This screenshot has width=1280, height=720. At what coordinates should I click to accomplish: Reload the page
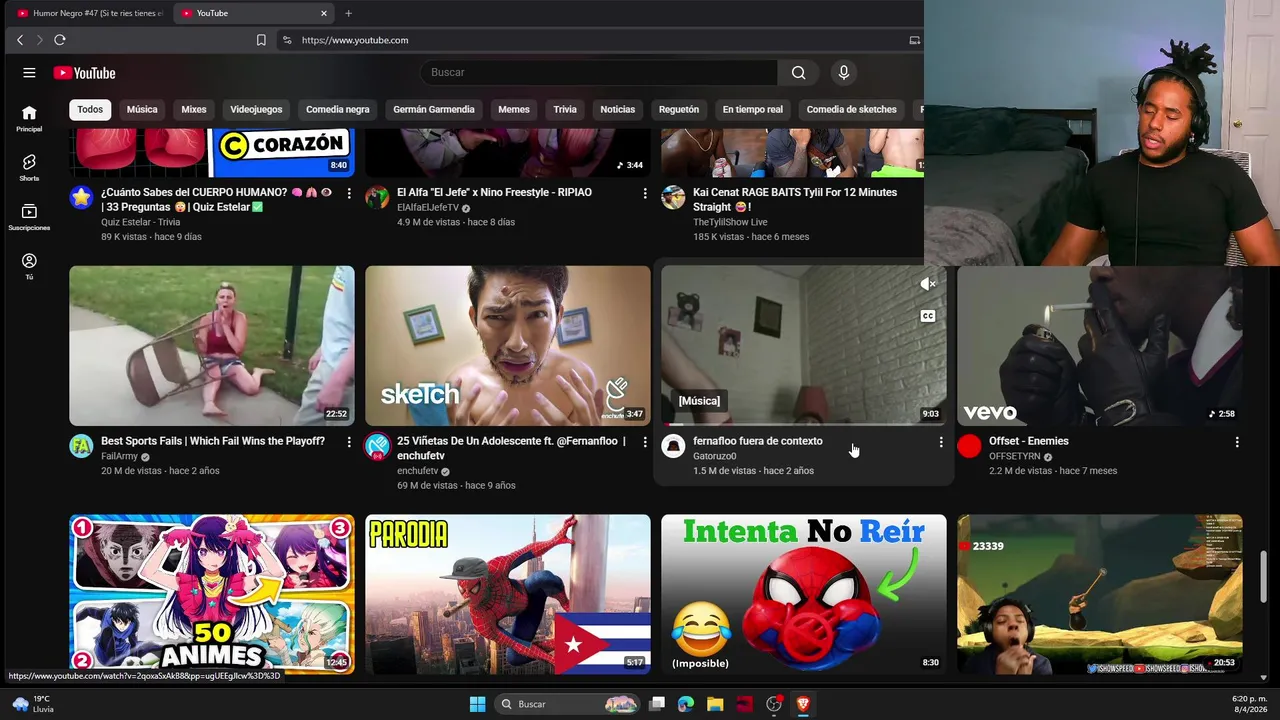click(x=60, y=40)
